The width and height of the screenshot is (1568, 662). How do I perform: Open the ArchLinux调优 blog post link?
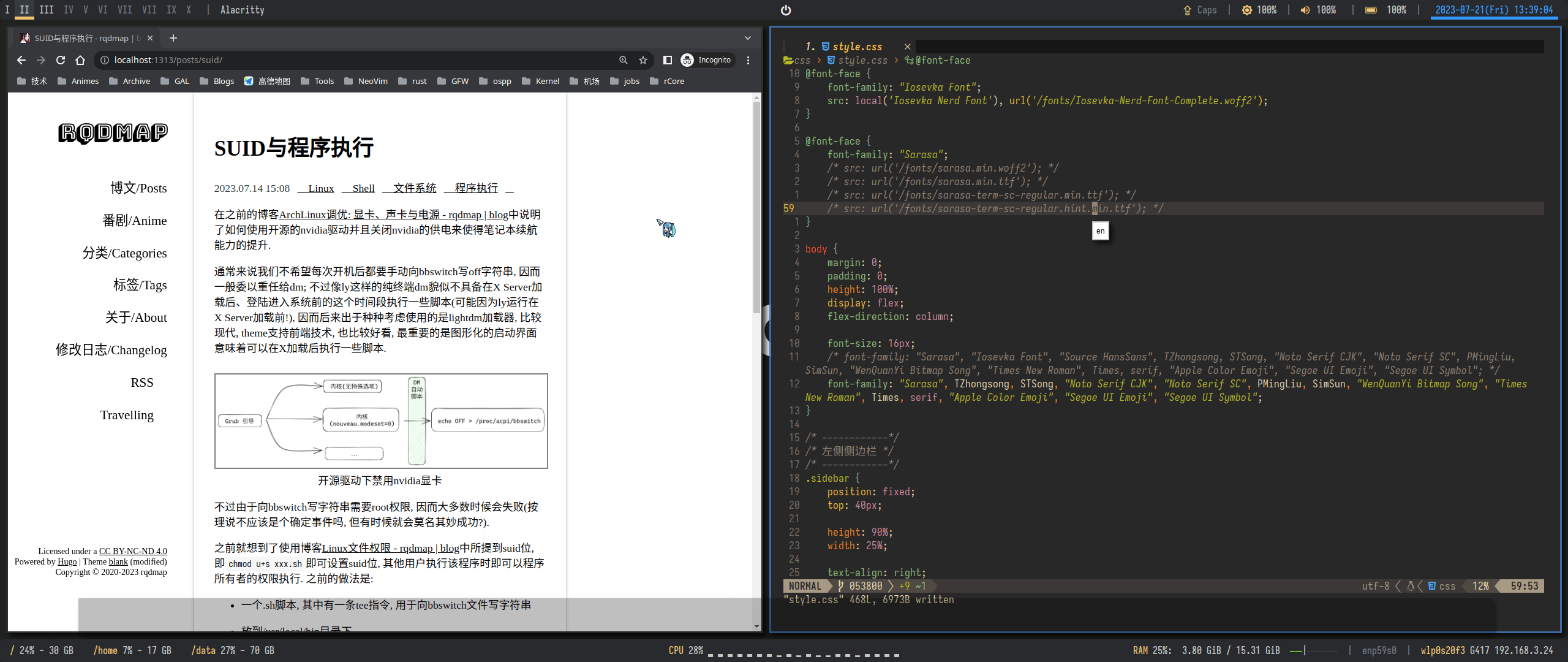click(x=393, y=215)
